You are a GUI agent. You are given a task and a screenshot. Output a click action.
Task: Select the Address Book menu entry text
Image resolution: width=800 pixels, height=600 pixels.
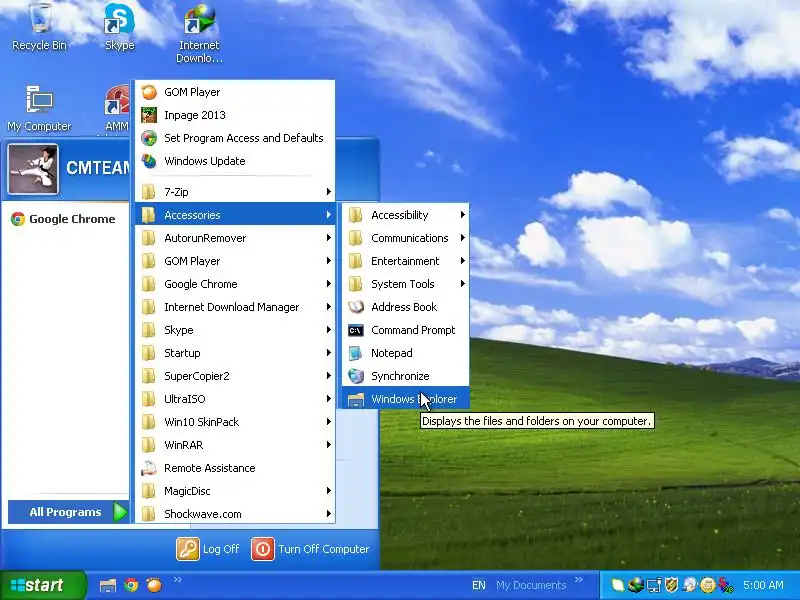[x=404, y=307]
